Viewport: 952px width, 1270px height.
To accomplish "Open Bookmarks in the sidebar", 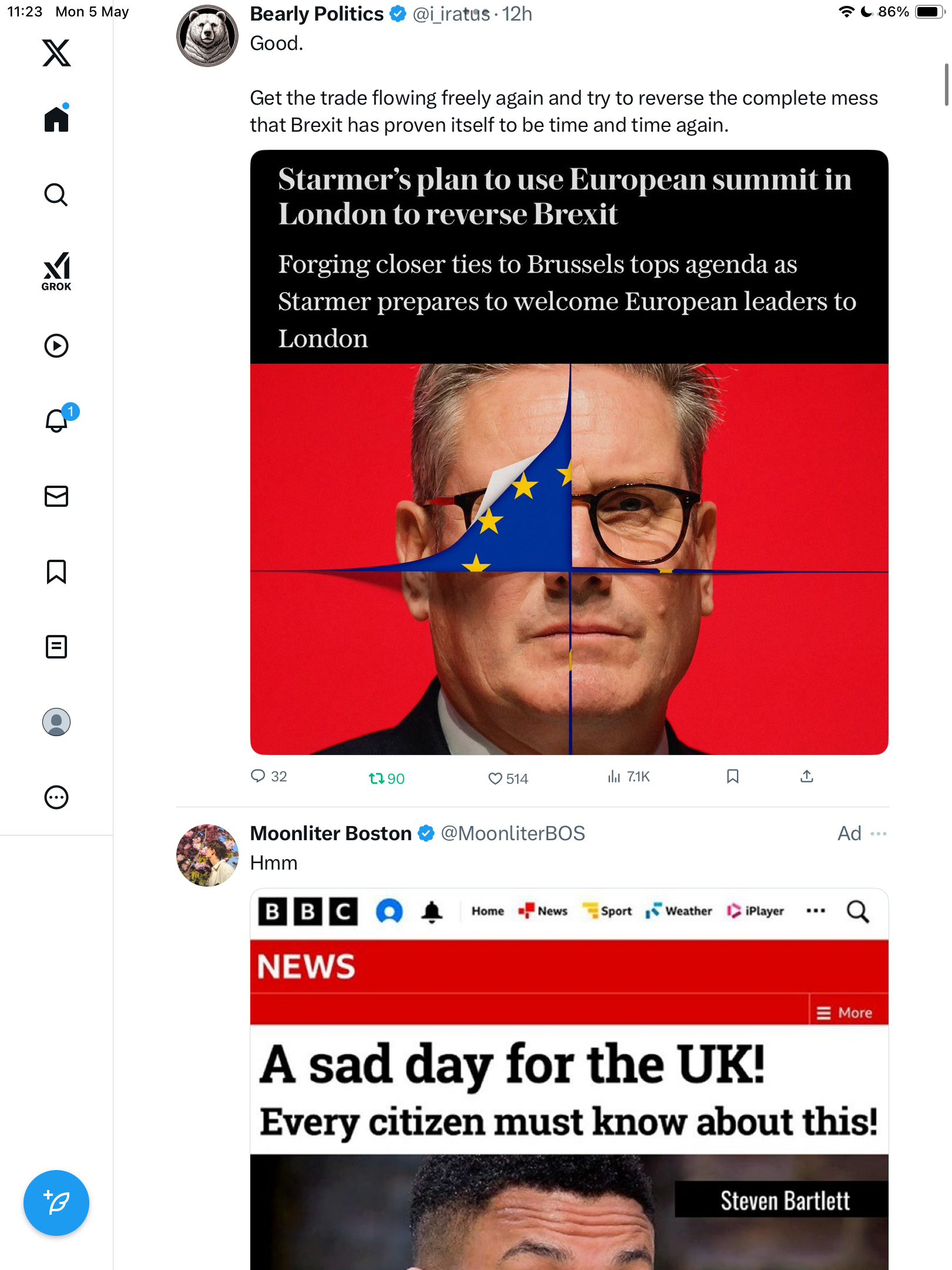I will (x=56, y=571).
